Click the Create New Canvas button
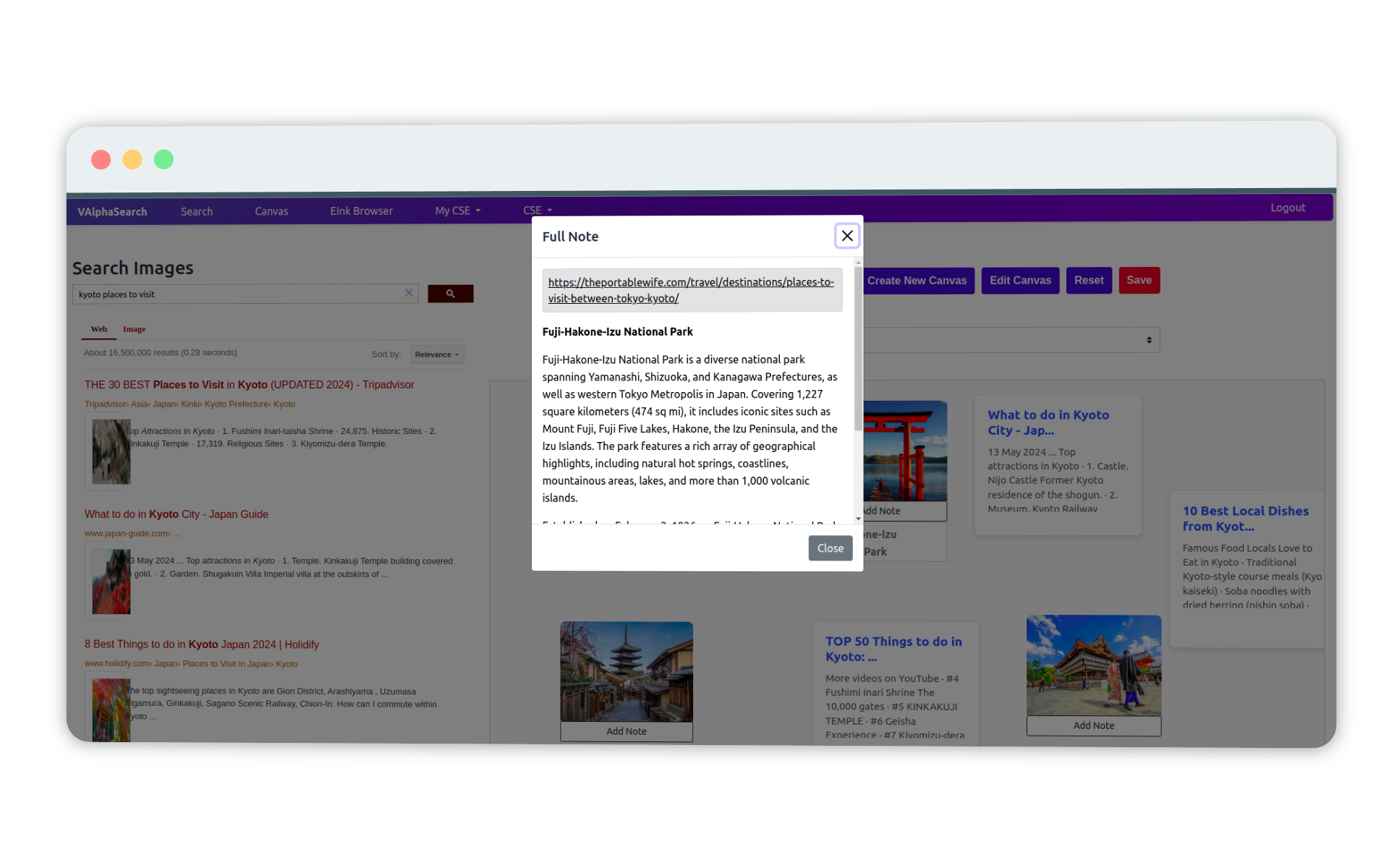1389x868 pixels. [917, 280]
